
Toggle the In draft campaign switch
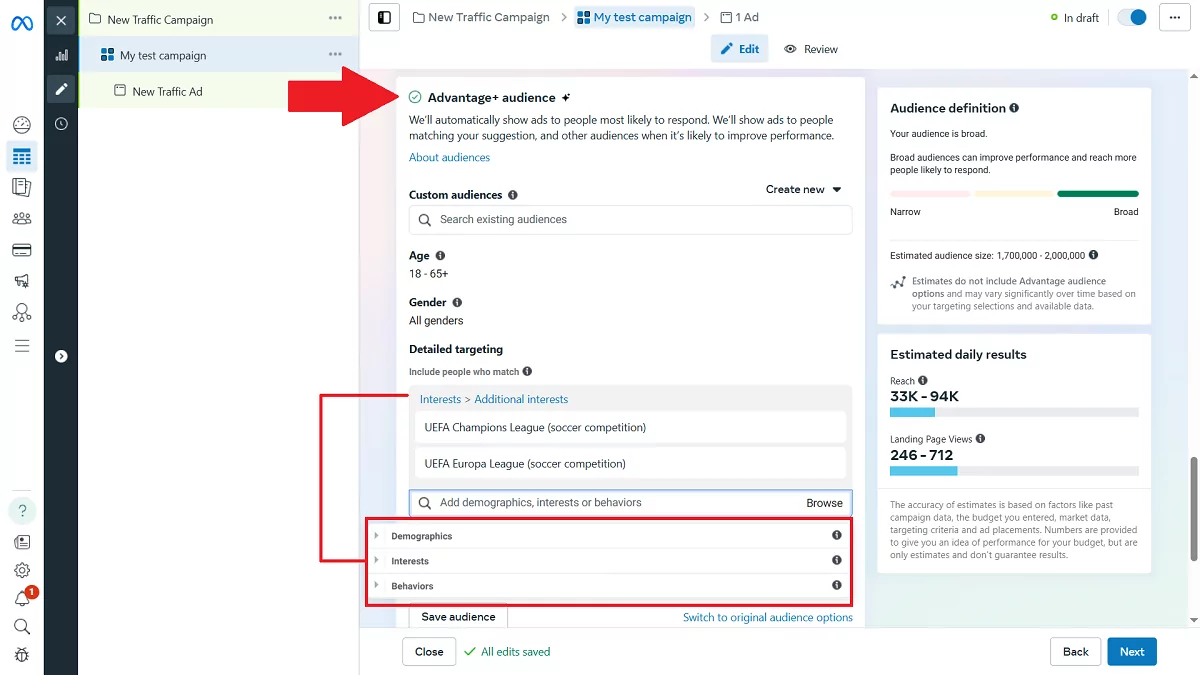tap(1131, 17)
